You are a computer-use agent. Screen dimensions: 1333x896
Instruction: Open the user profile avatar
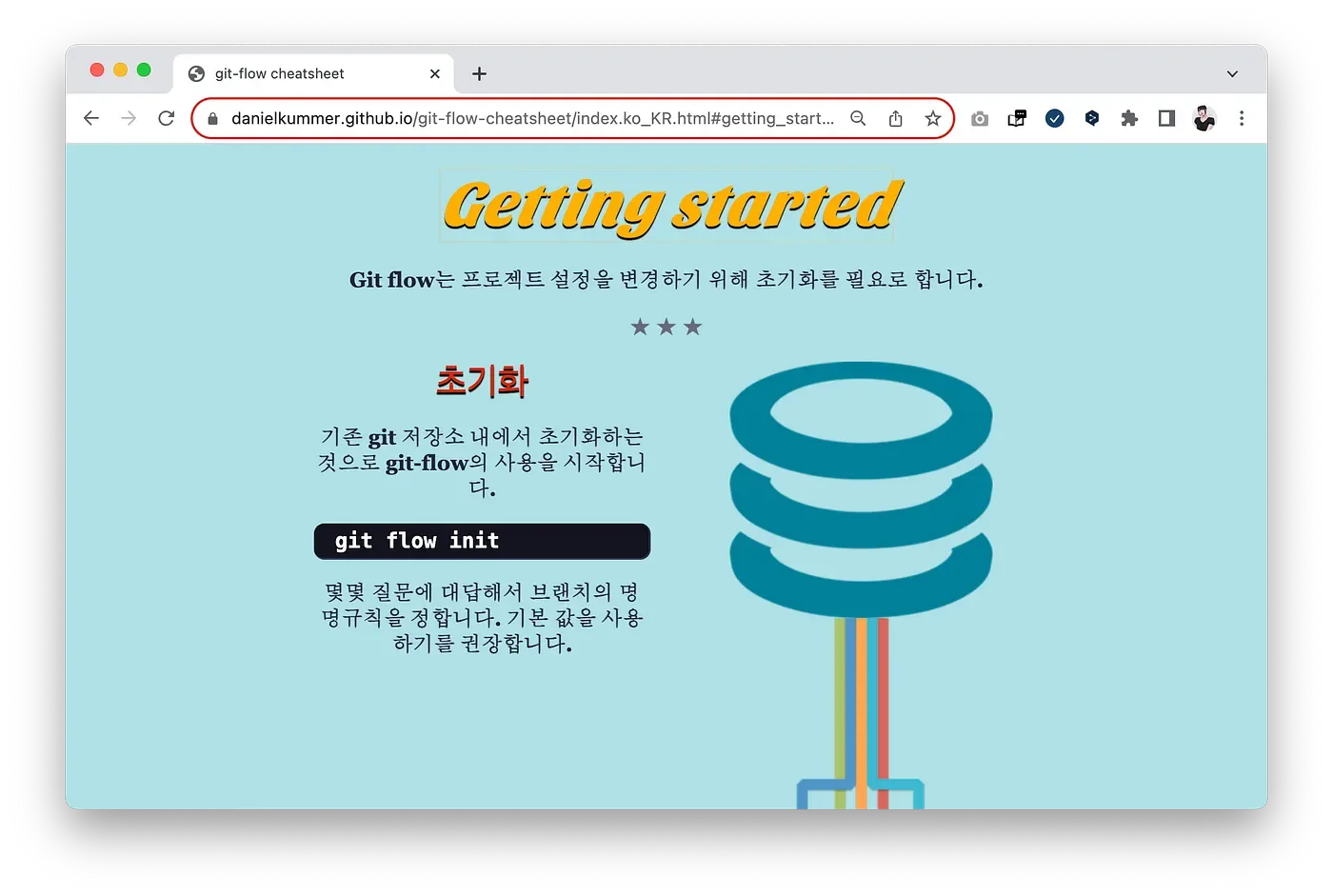(1204, 118)
